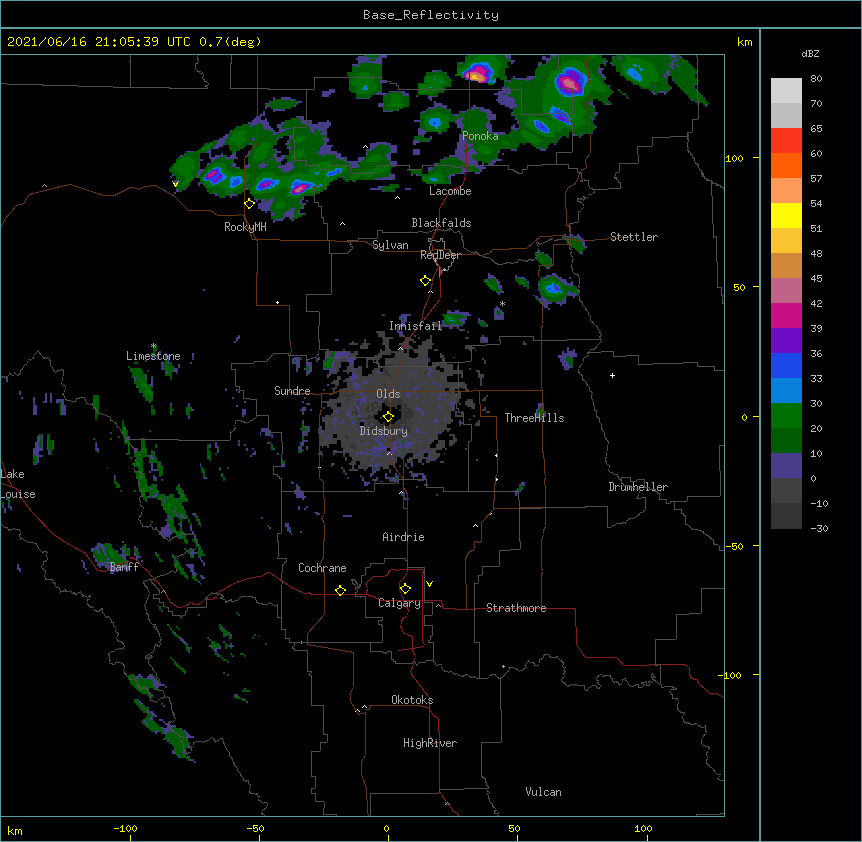The image size is (862, 842).
Task: Click the Innisfail town label
Action: click(x=416, y=326)
